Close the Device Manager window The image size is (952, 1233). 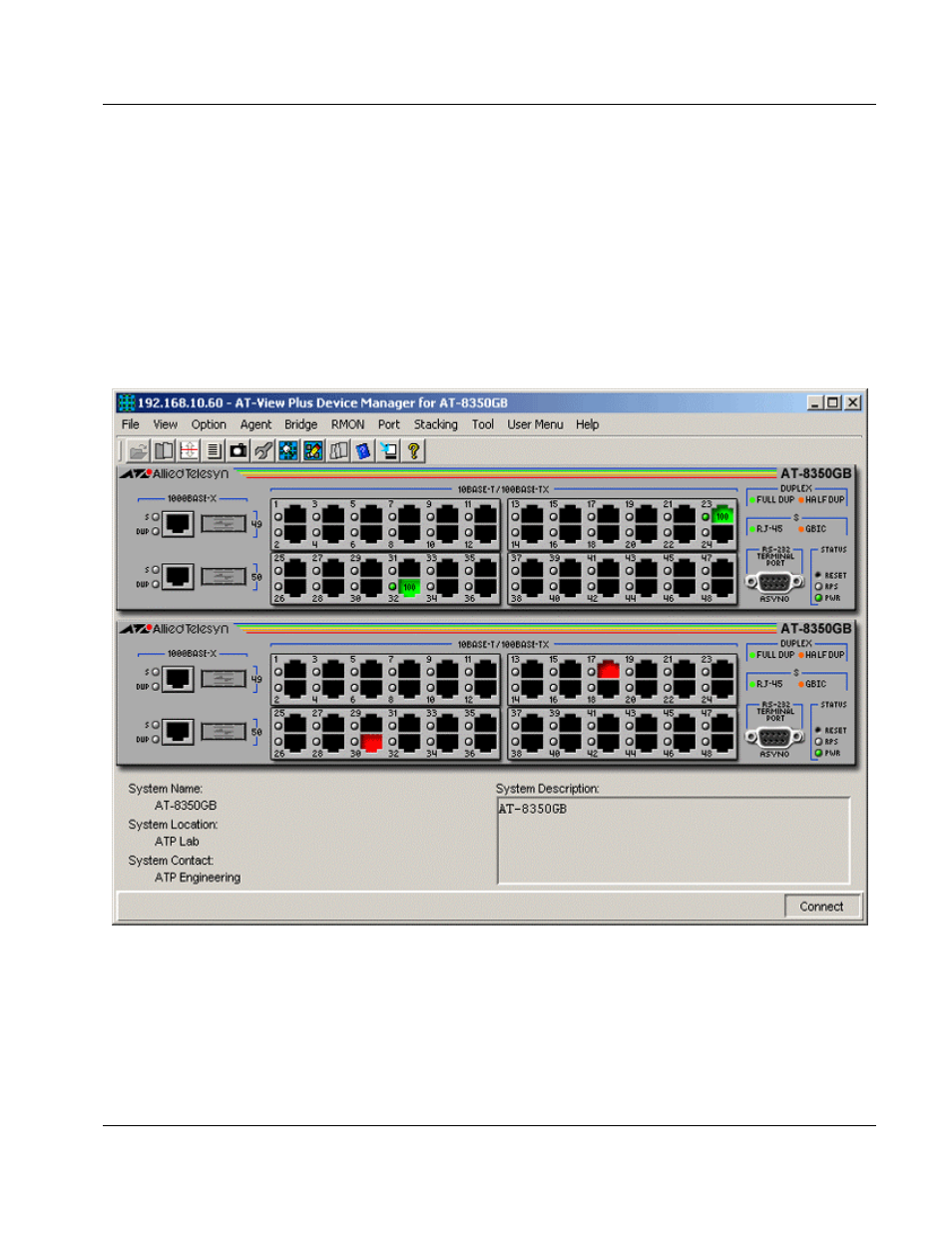point(853,402)
